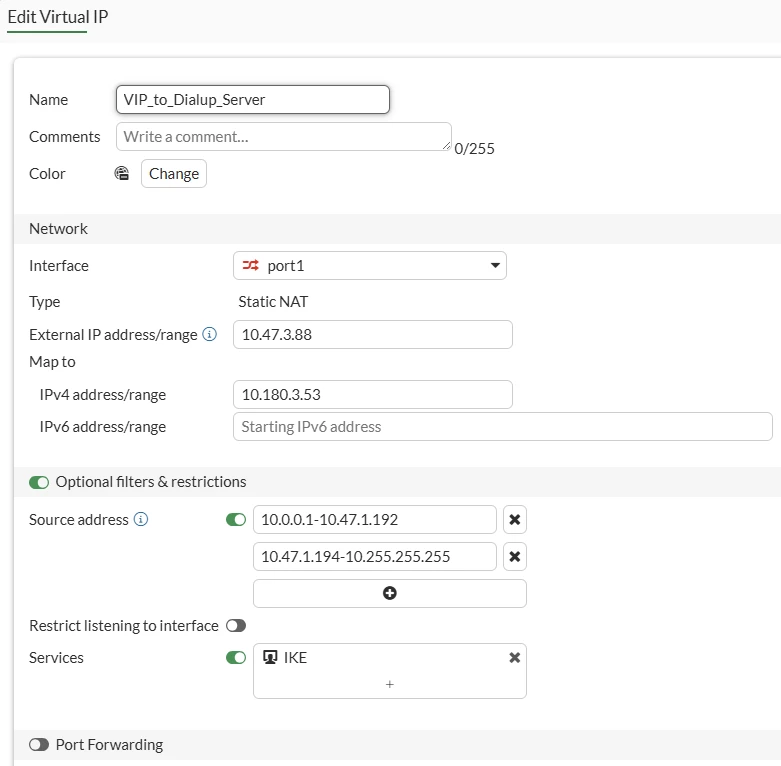
Task: Click the IKE service label
Action: pos(295,657)
